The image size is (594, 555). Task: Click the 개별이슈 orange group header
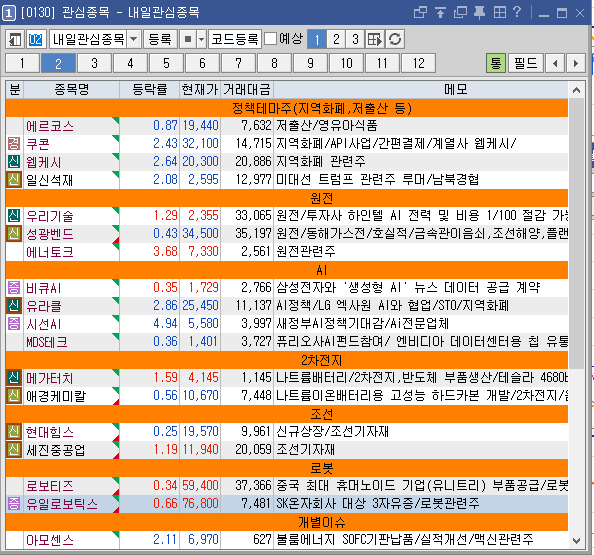click(x=287, y=522)
